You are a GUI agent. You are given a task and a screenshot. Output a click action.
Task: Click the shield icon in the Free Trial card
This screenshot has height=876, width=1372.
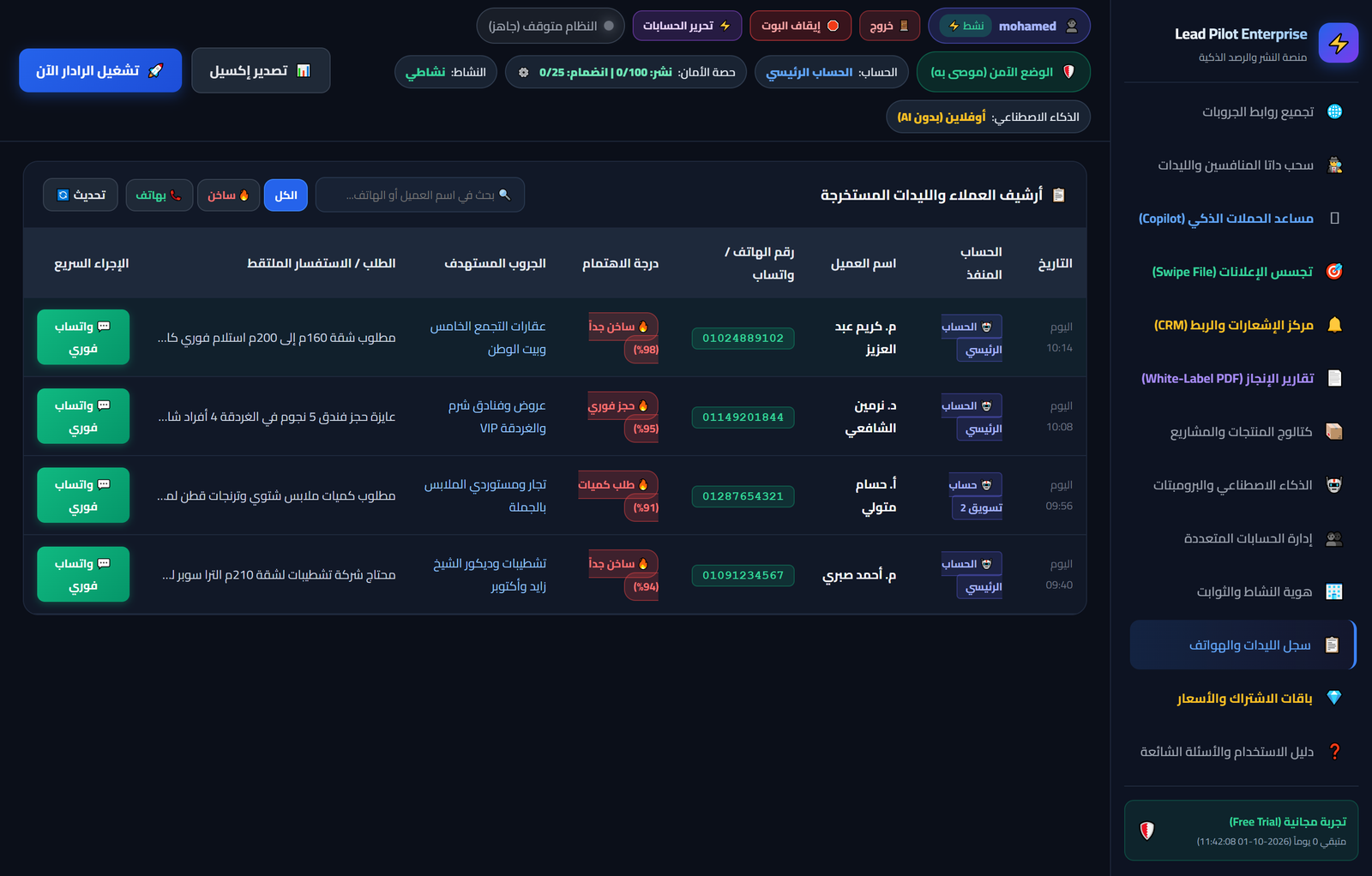coord(1146,830)
